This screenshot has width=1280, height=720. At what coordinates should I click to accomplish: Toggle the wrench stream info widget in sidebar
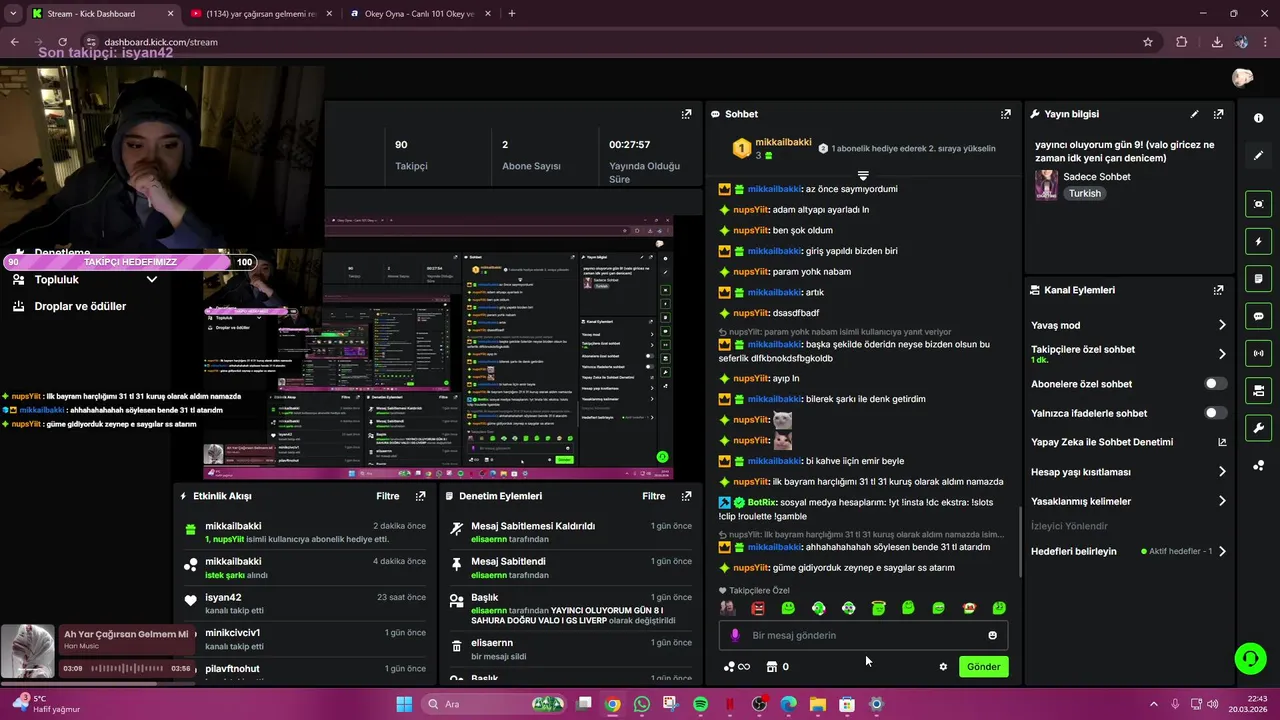1258,428
